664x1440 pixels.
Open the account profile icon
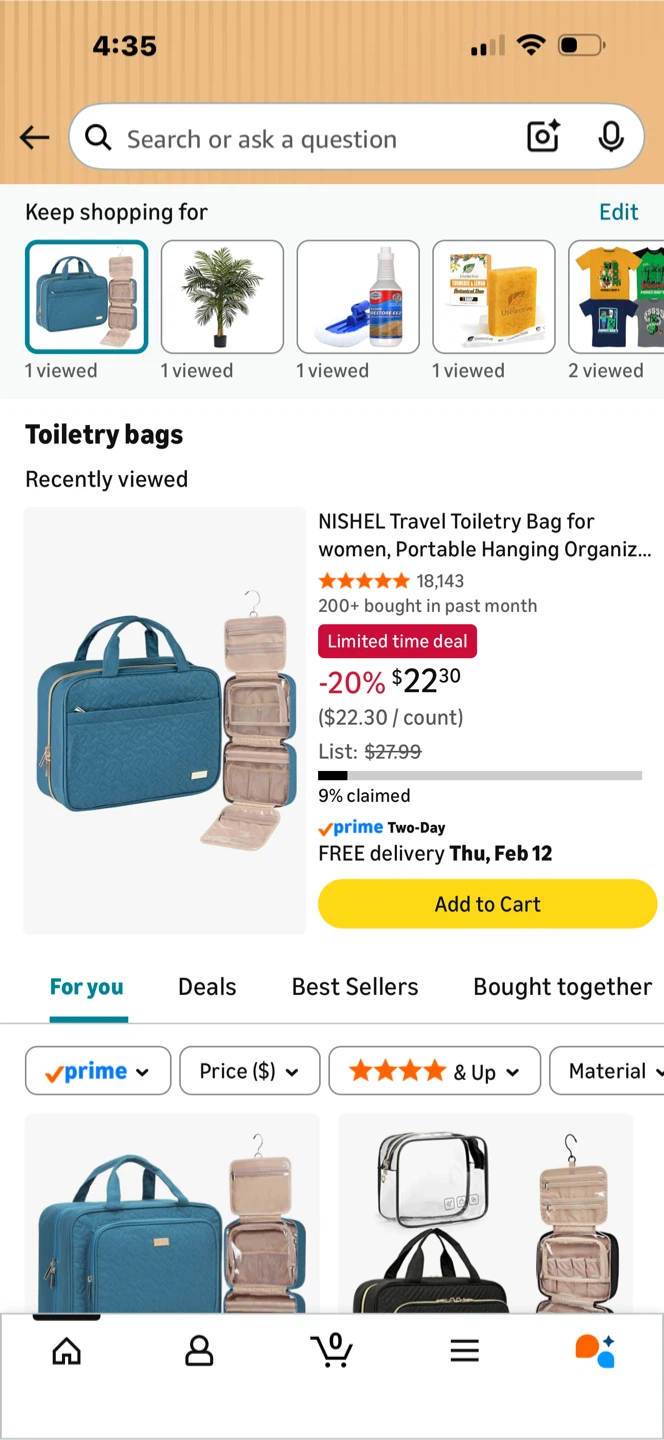click(x=199, y=1351)
